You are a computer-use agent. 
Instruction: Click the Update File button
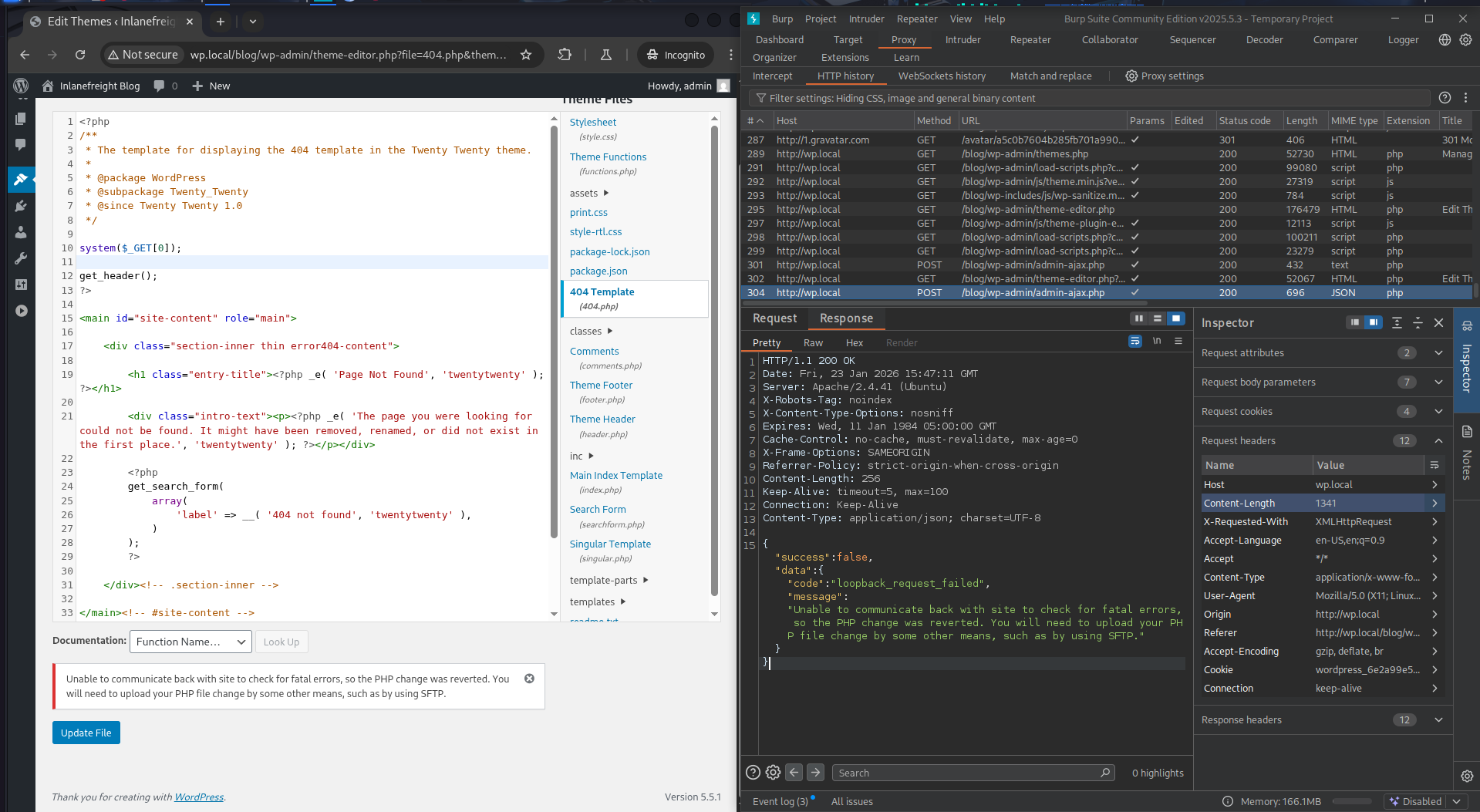(x=86, y=732)
